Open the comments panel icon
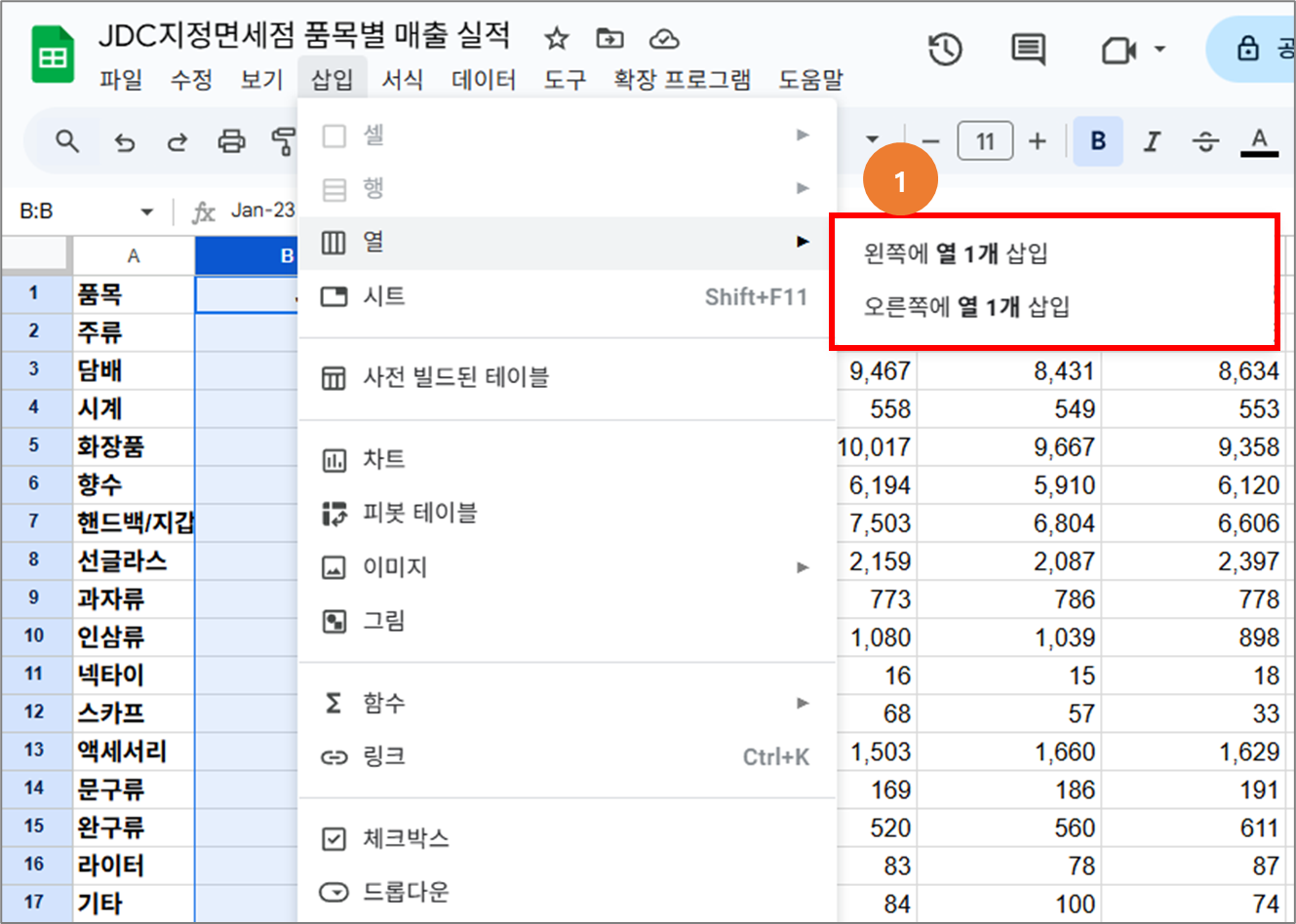This screenshot has width=1296, height=924. (1028, 49)
